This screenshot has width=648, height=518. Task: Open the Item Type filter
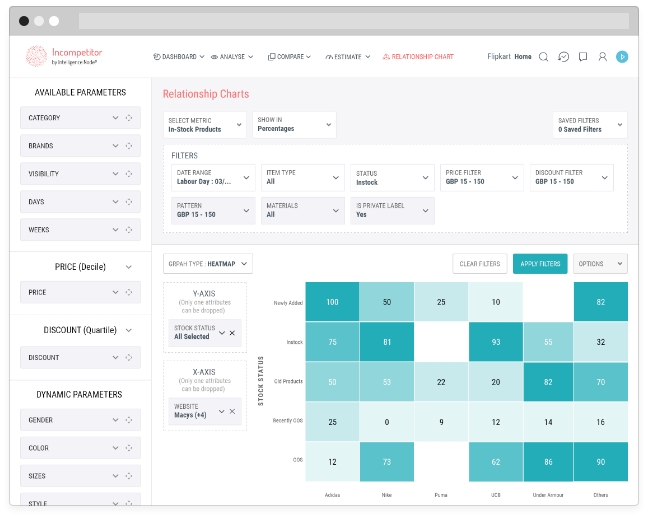click(303, 178)
